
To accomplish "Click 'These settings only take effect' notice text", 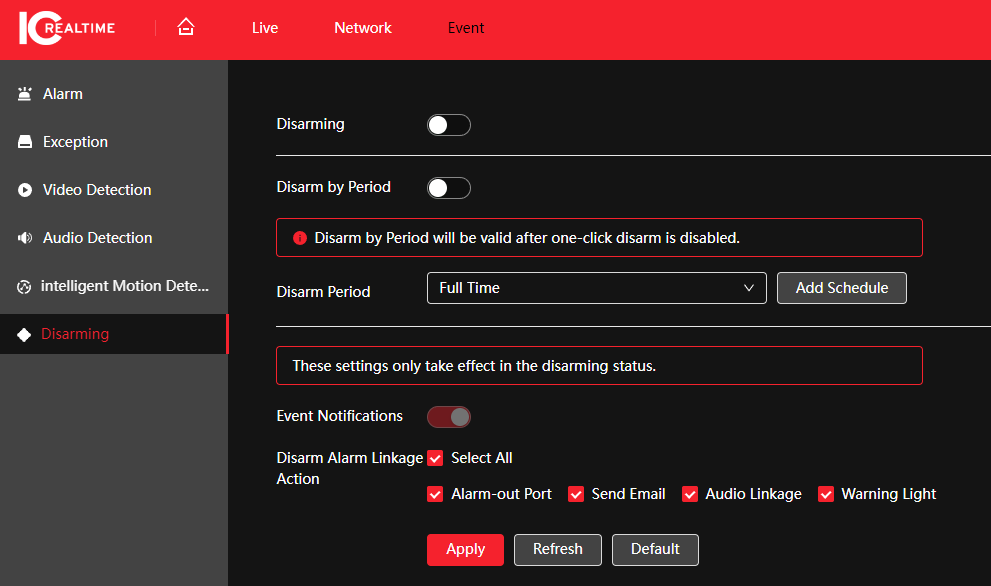I will coord(474,366).
